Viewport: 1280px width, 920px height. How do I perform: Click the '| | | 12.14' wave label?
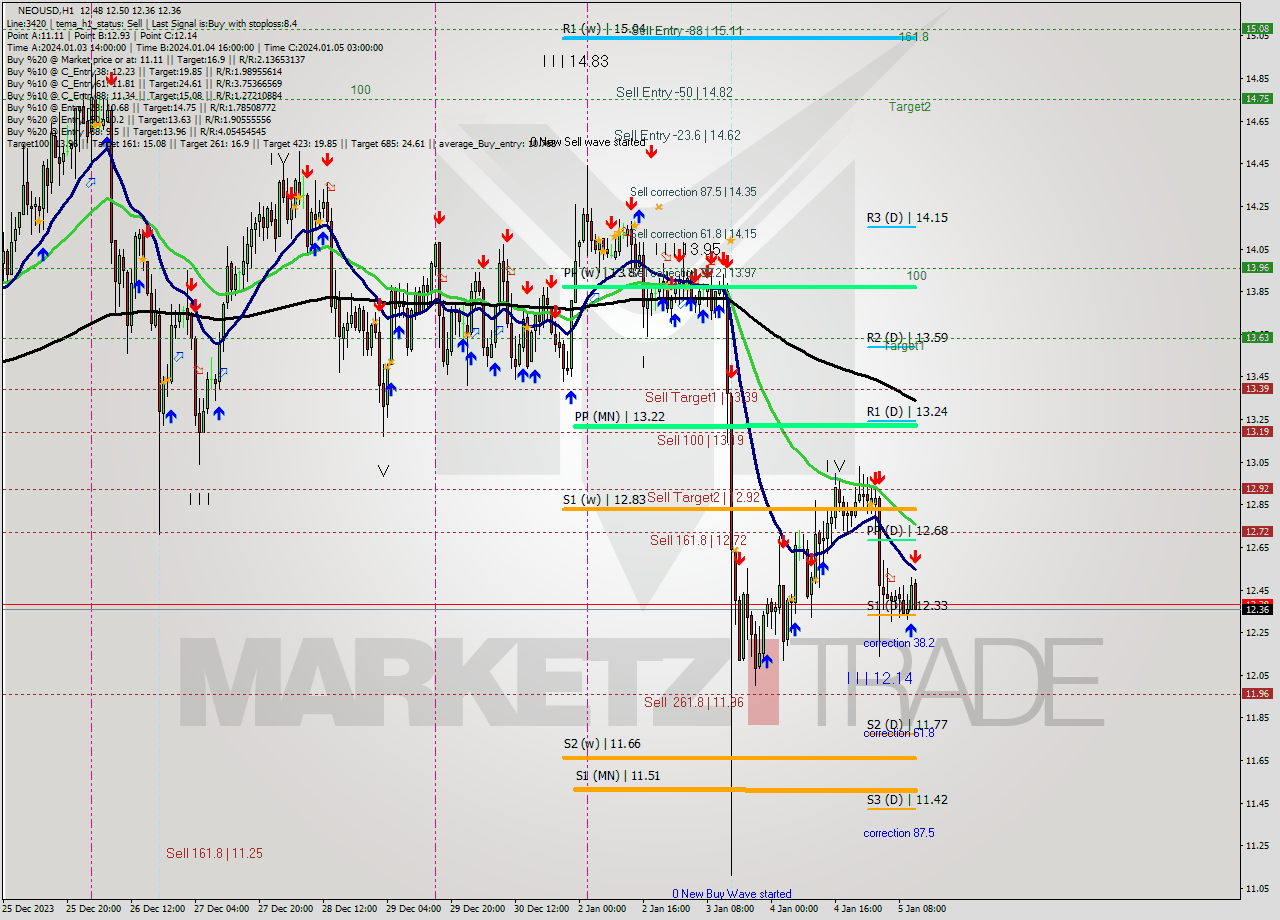click(879, 678)
